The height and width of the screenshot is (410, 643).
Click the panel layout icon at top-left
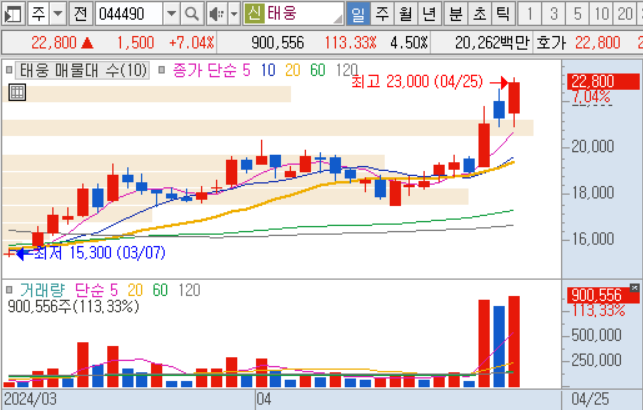coord(12,14)
